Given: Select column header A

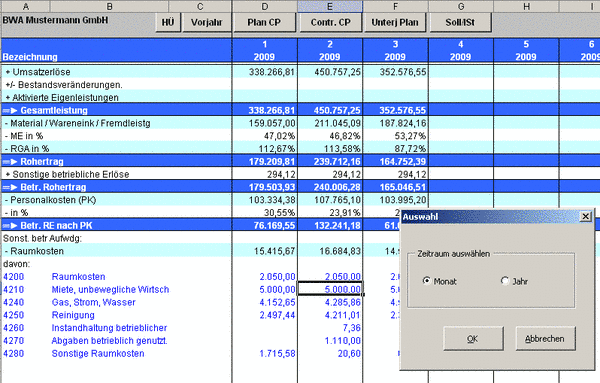Looking at the screenshot, I should pyautogui.click(x=25, y=6).
